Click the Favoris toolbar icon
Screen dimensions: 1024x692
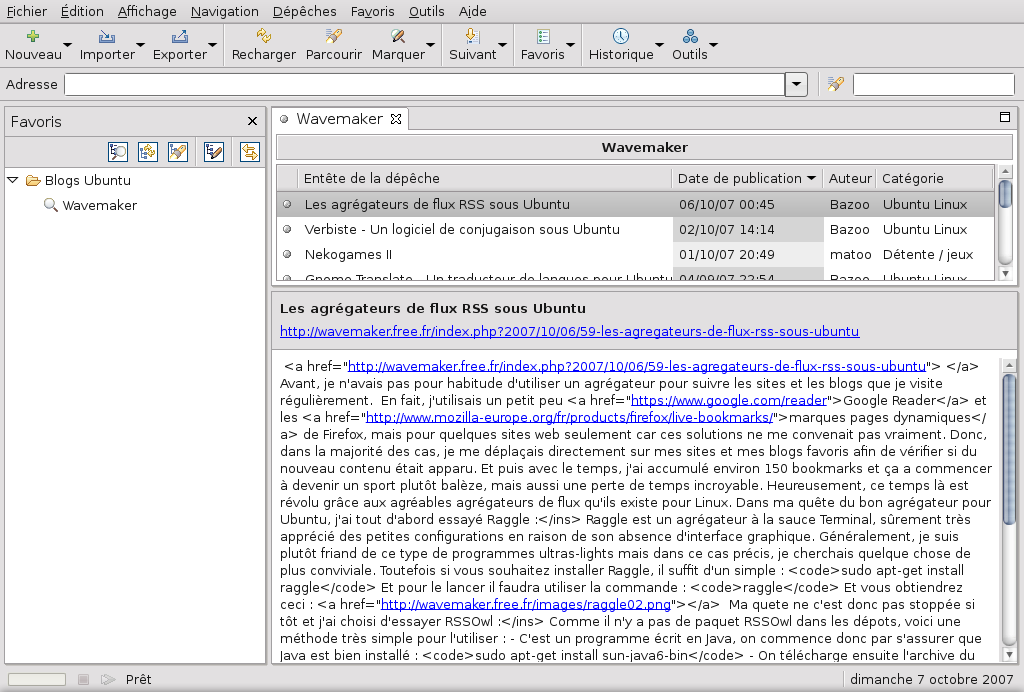(x=543, y=36)
